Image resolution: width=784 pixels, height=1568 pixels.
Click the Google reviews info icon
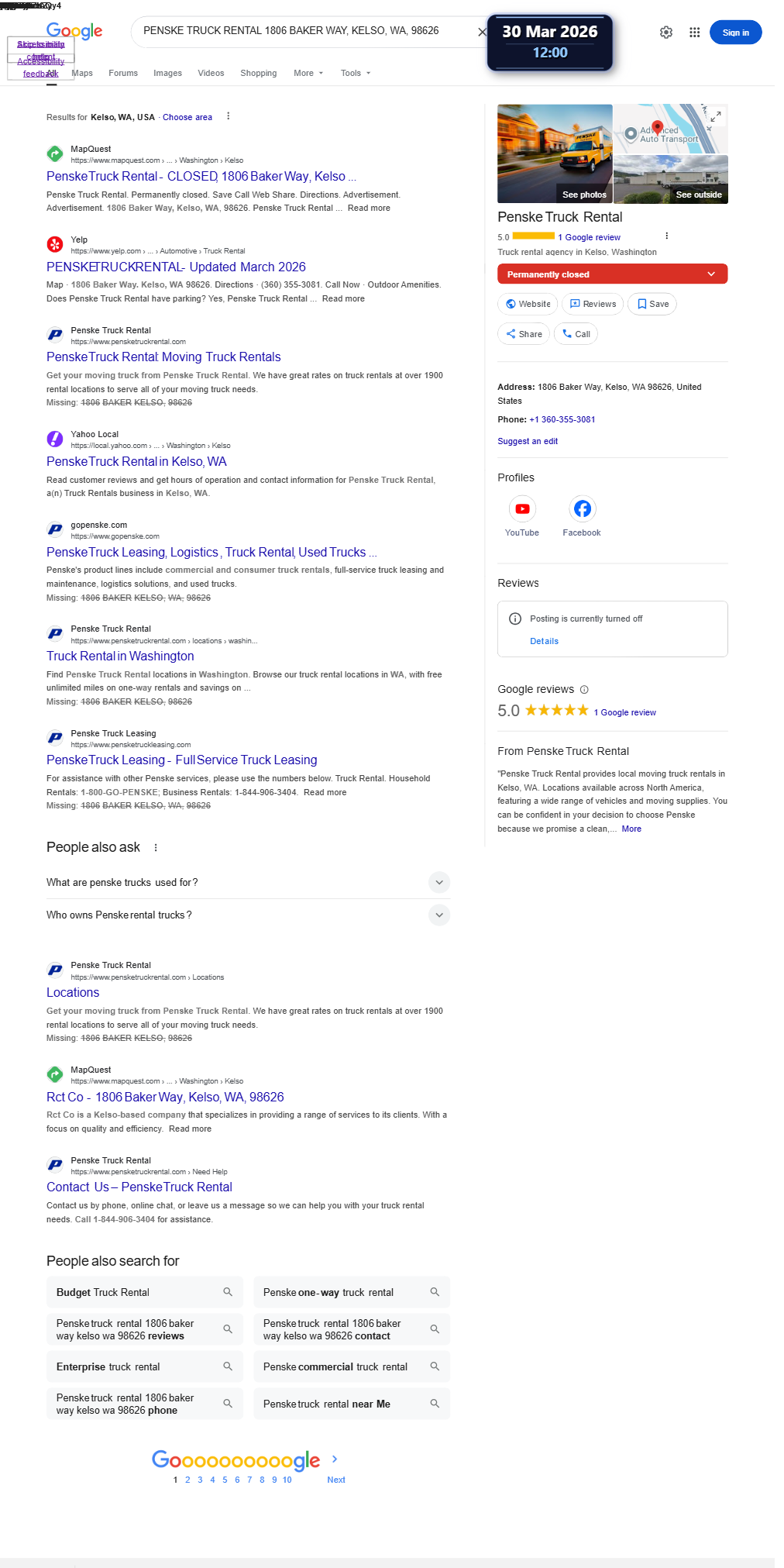tap(584, 690)
